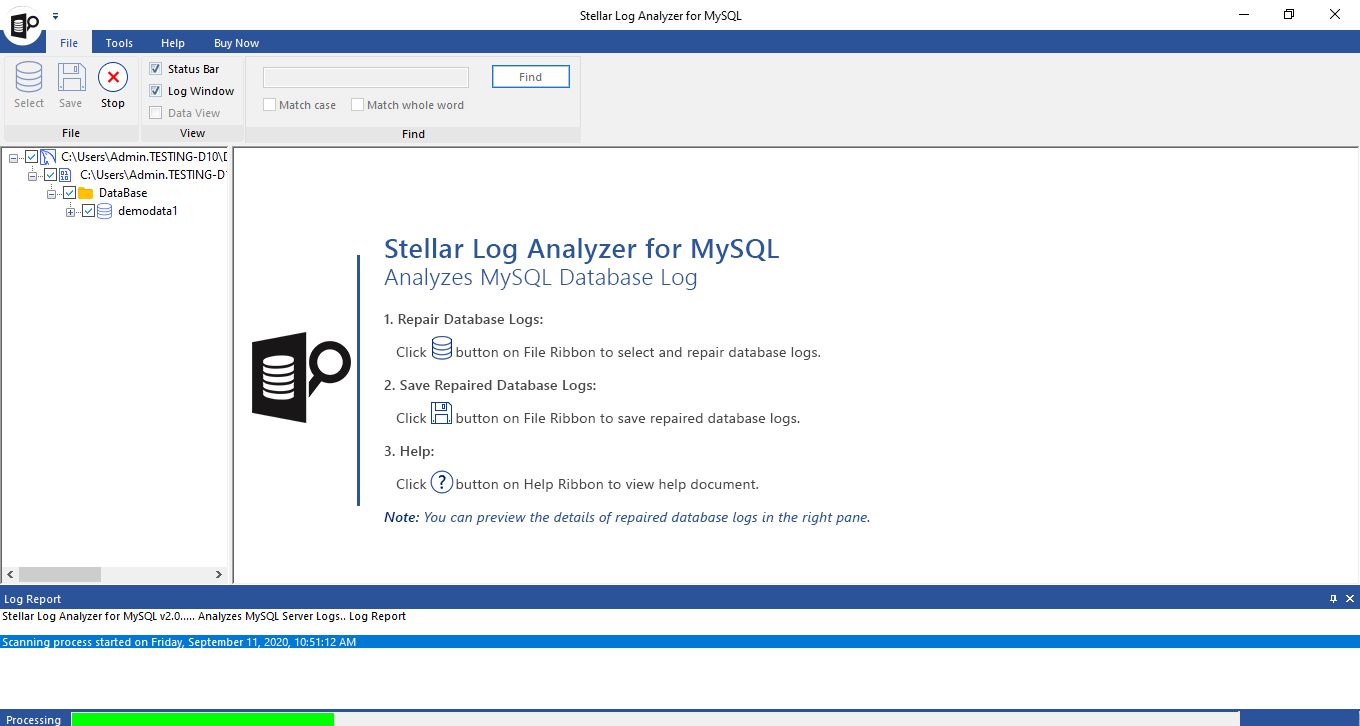The image size is (1360, 726).
Task: Enable Match case option
Action: pyautogui.click(x=269, y=105)
